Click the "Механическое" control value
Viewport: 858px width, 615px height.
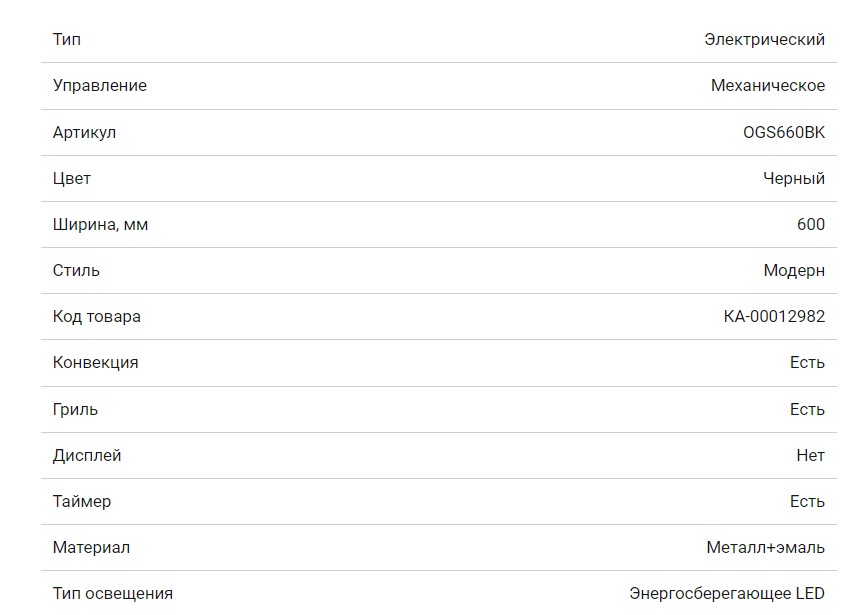pyautogui.click(x=767, y=86)
